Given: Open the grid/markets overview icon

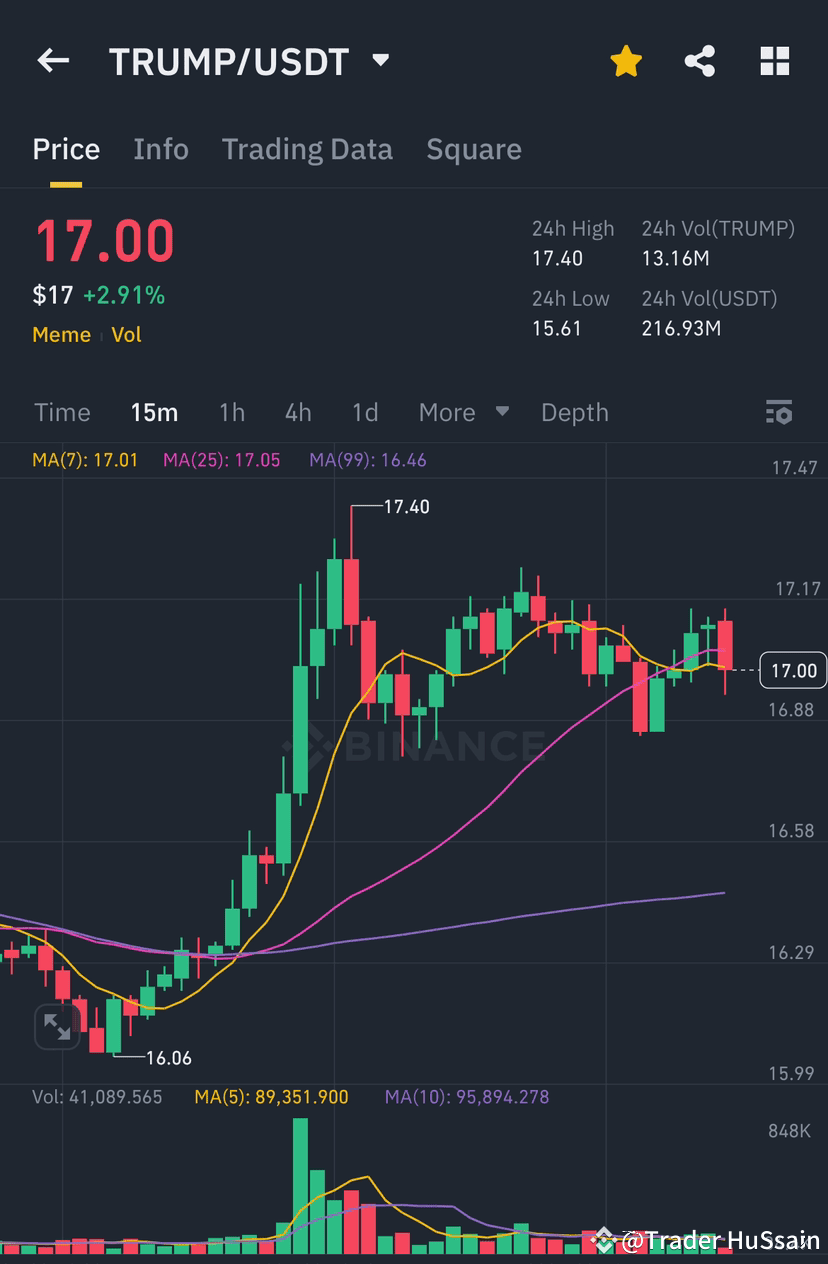Looking at the screenshot, I should tap(775, 60).
